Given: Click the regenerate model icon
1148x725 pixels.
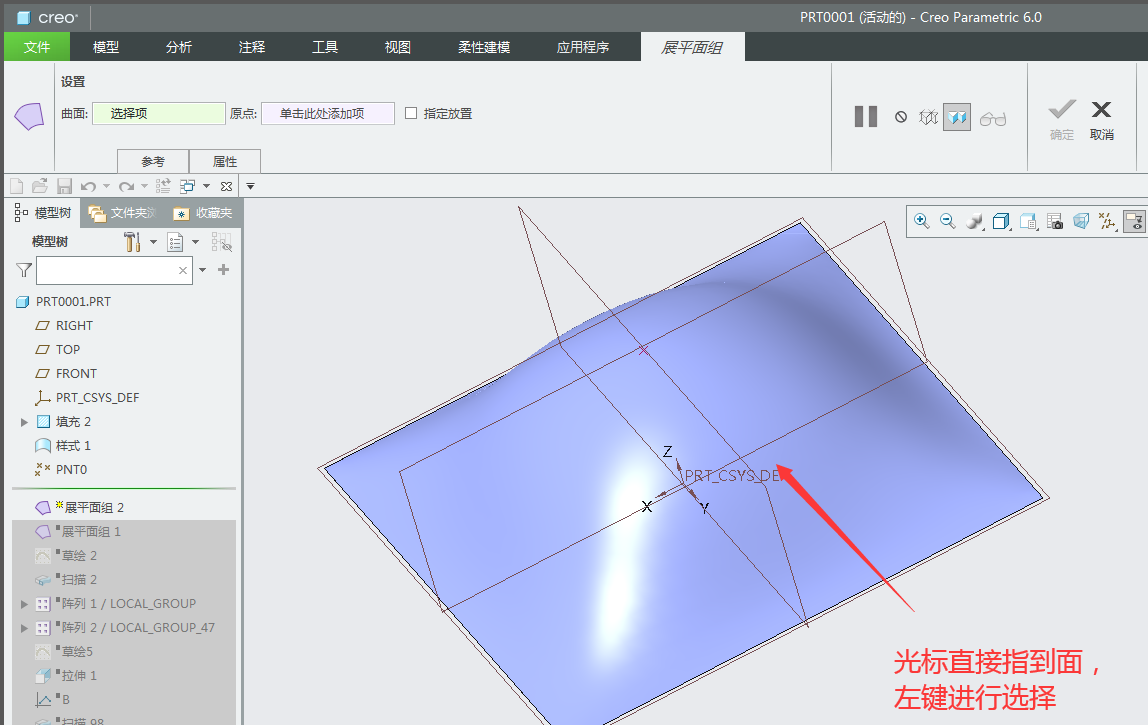Looking at the screenshot, I should coord(163,186).
